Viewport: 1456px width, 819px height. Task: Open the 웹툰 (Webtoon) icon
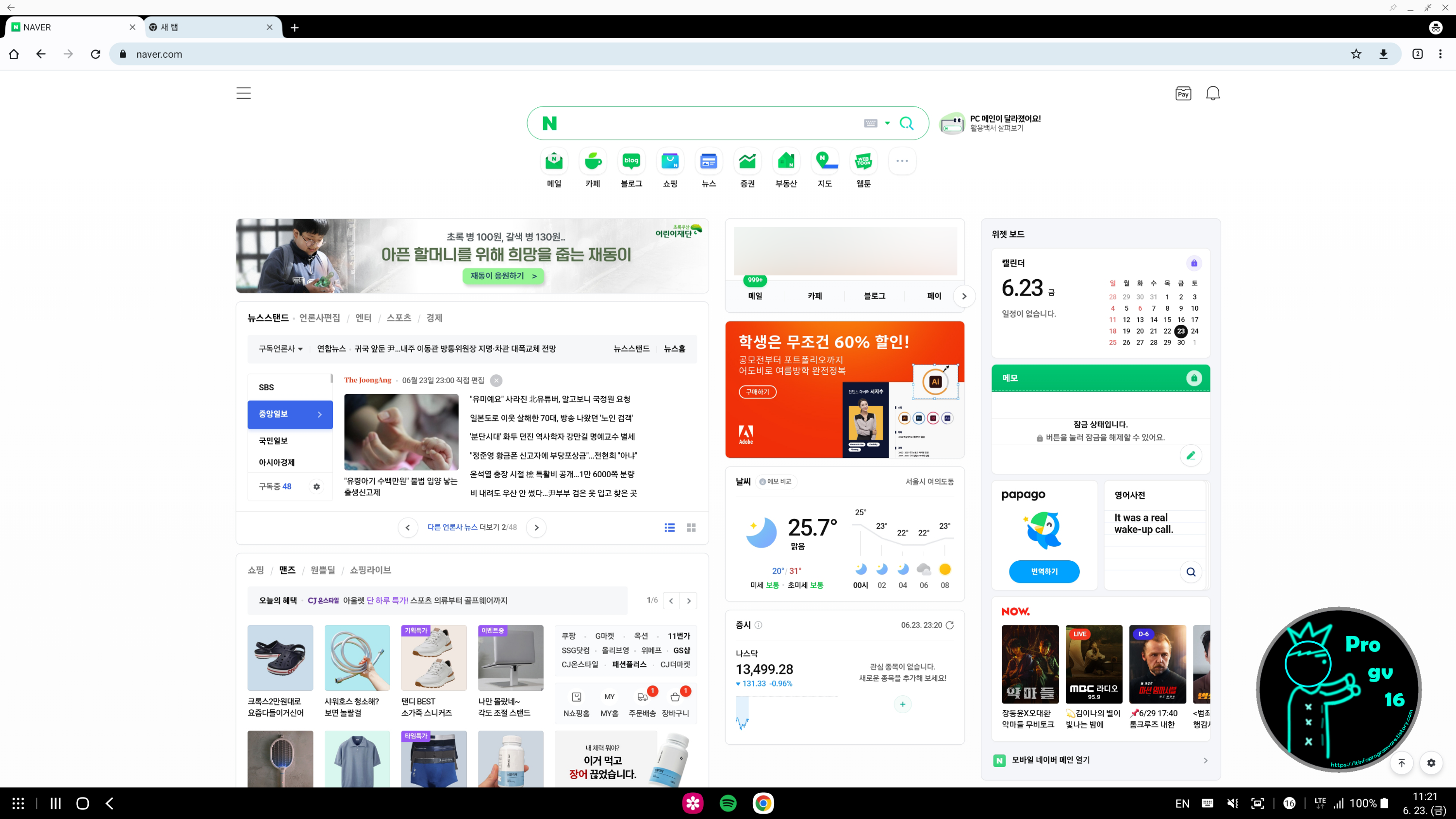point(863,161)
